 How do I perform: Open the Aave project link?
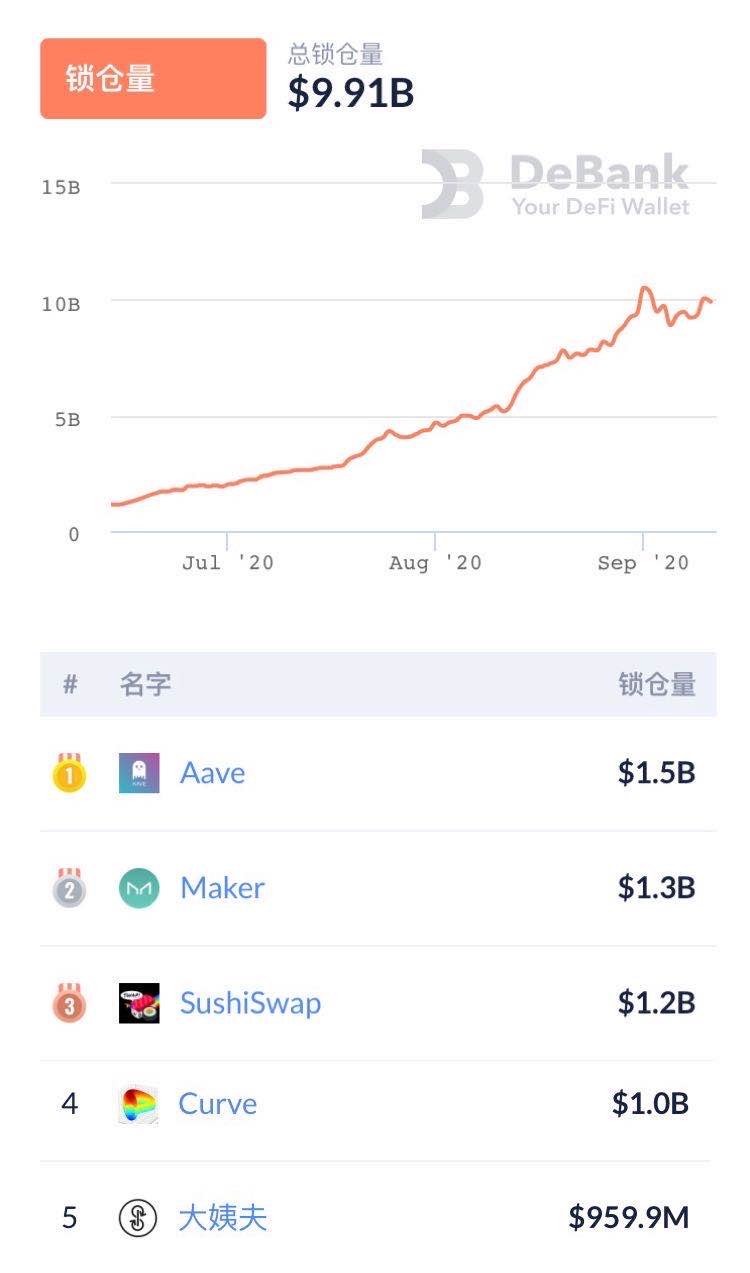(212, 773)
